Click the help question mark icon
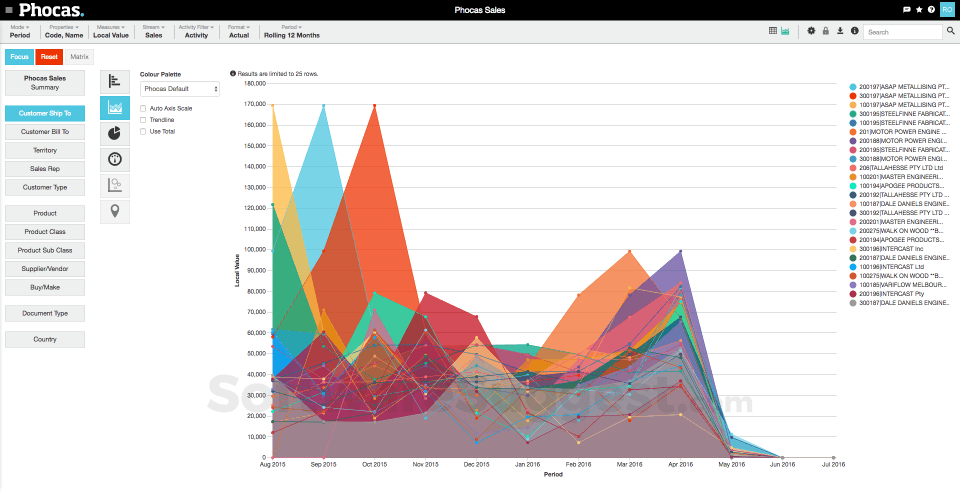The height and width of the screenshot is (492, 960). [x=931, y=9]
